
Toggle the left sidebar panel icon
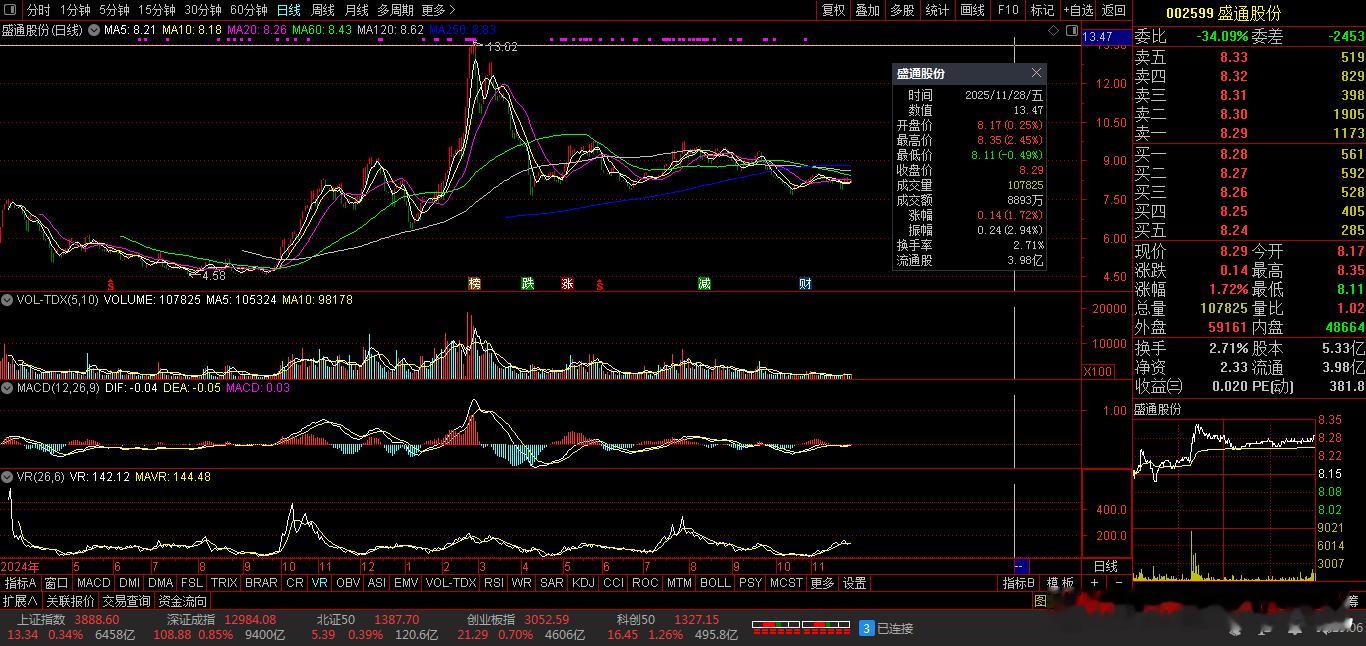[x=11, y=10]
